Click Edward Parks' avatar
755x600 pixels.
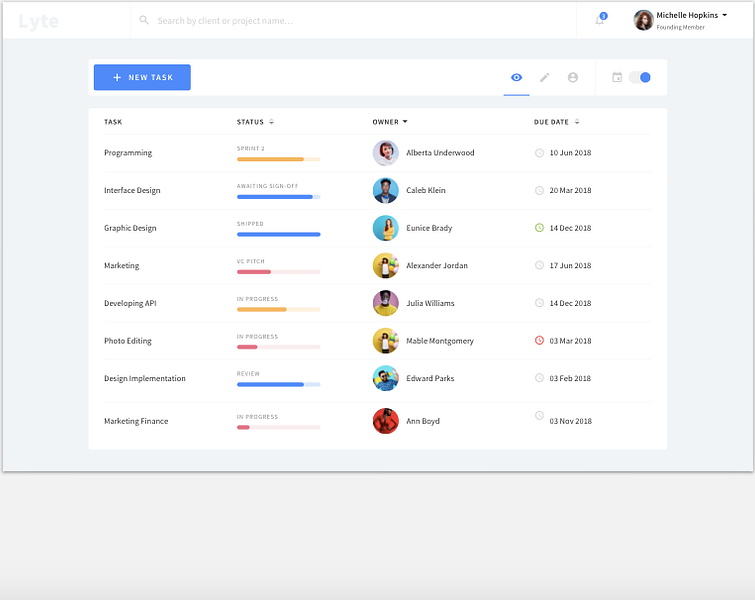point(386,378)
